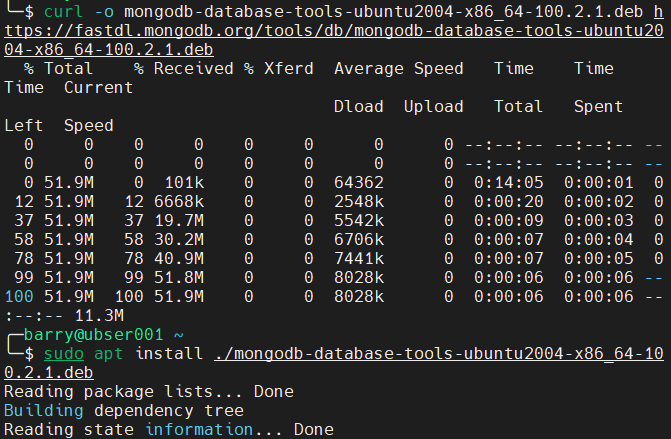Click the cyan 100 percent value
The width and height of the screenshot is (671, 439).
point(19,297)
